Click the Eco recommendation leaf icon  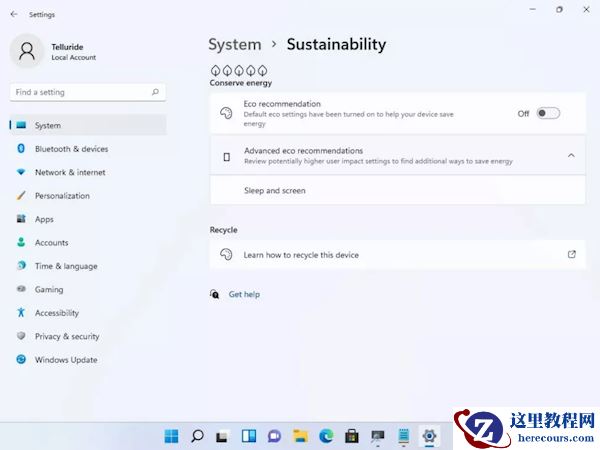pyautogui.click(x=226, y=113)
